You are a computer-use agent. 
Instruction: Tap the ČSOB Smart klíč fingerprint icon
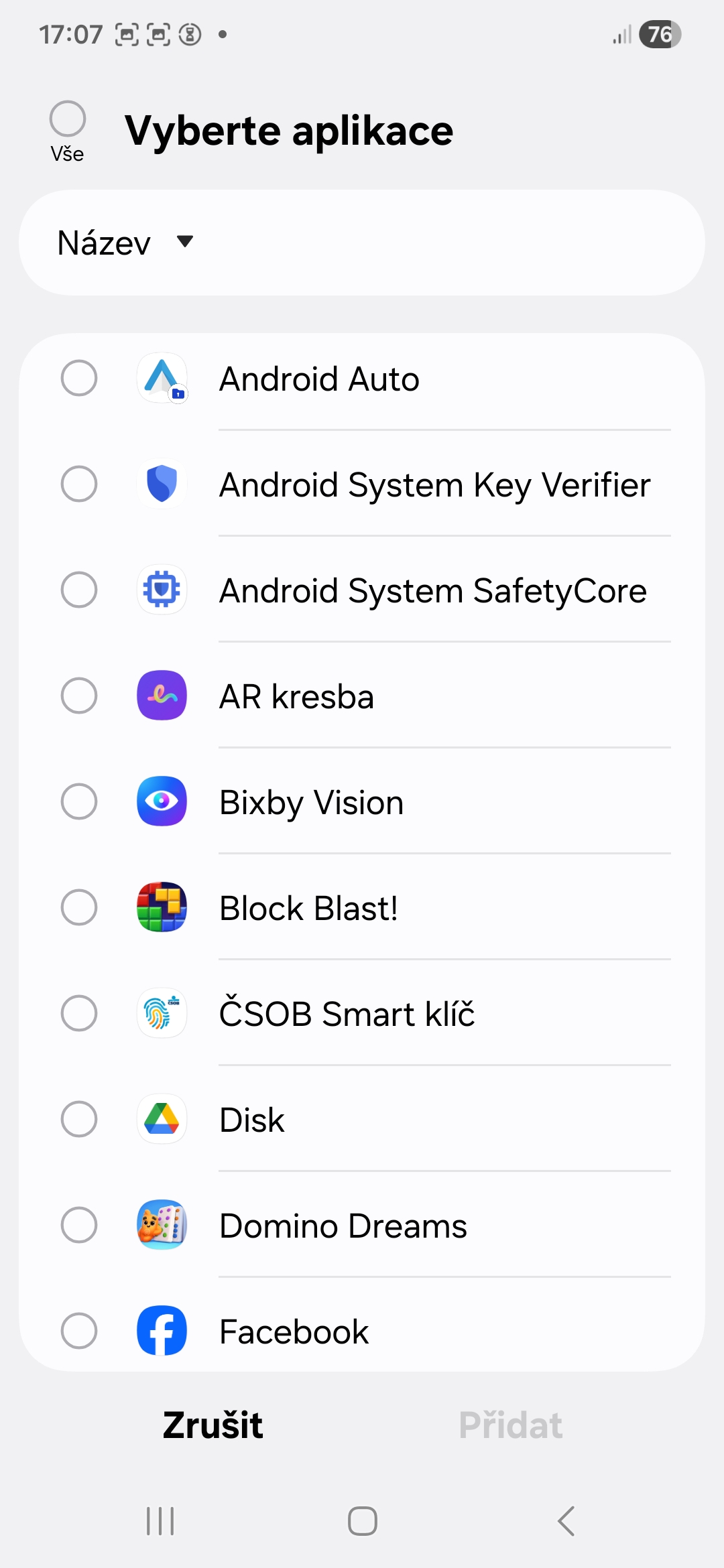pos(162,1013)
